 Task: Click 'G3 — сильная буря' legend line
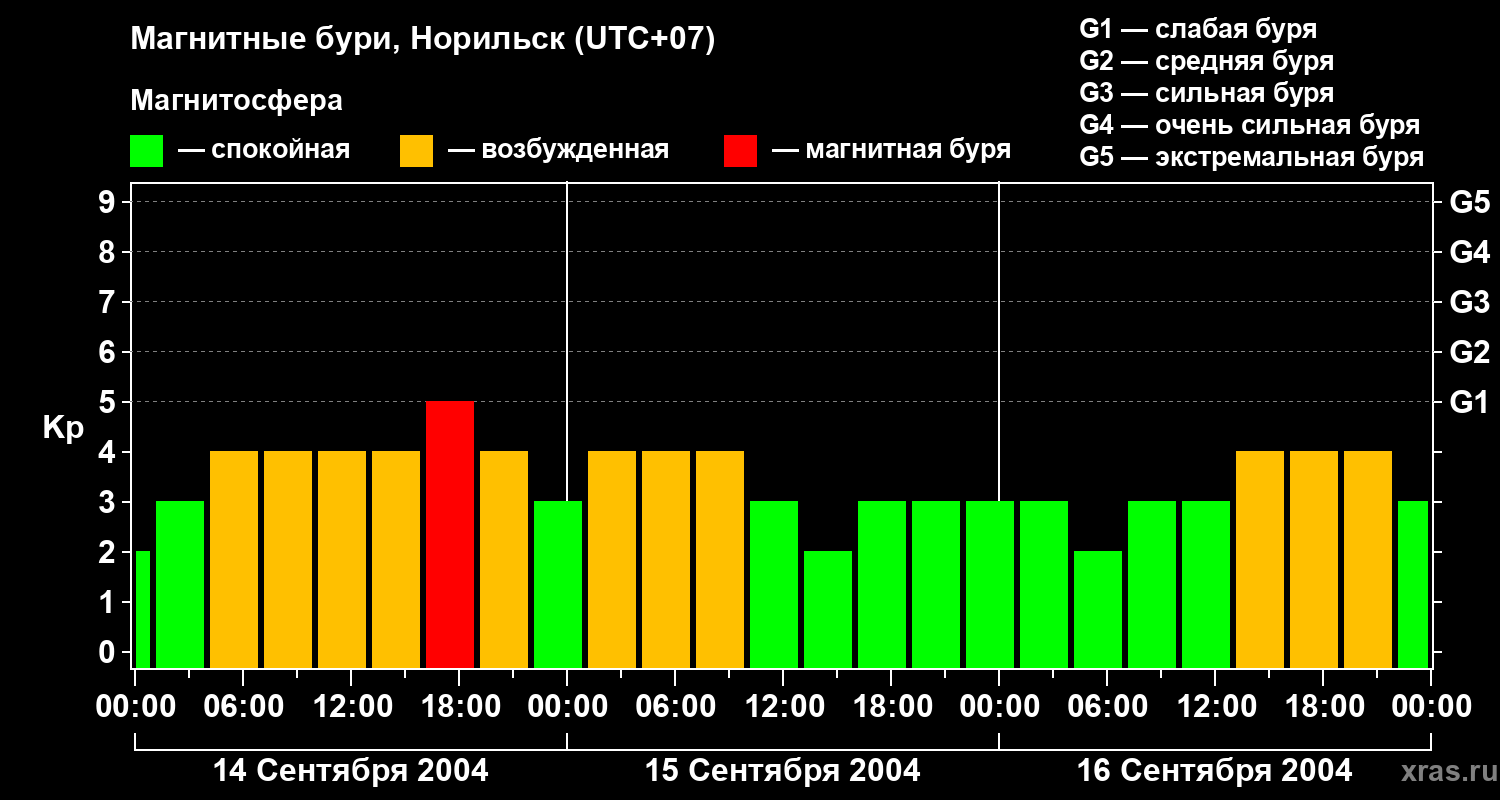click(1206, 93)
